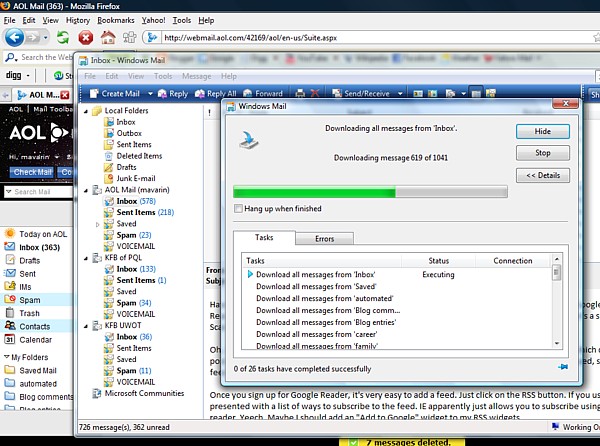Open Junk E-mail folder
Image resolution: width=600 pixels, height=446 pixels.
[130, 178]
